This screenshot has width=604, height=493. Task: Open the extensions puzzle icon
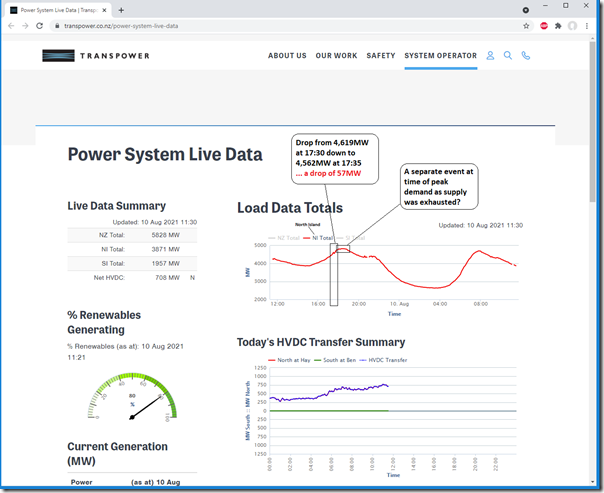(x=558, y=26)
